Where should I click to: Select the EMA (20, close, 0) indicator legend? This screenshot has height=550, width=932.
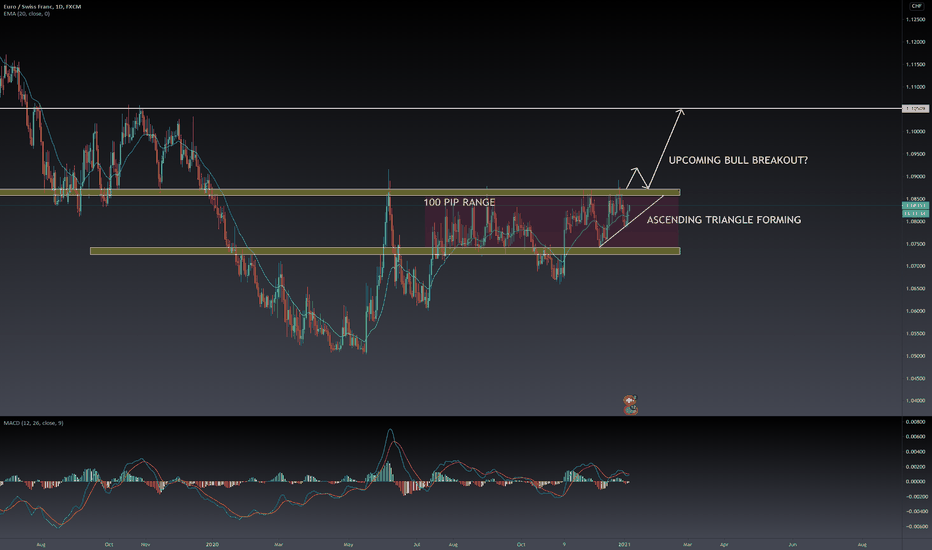point(26,14)
